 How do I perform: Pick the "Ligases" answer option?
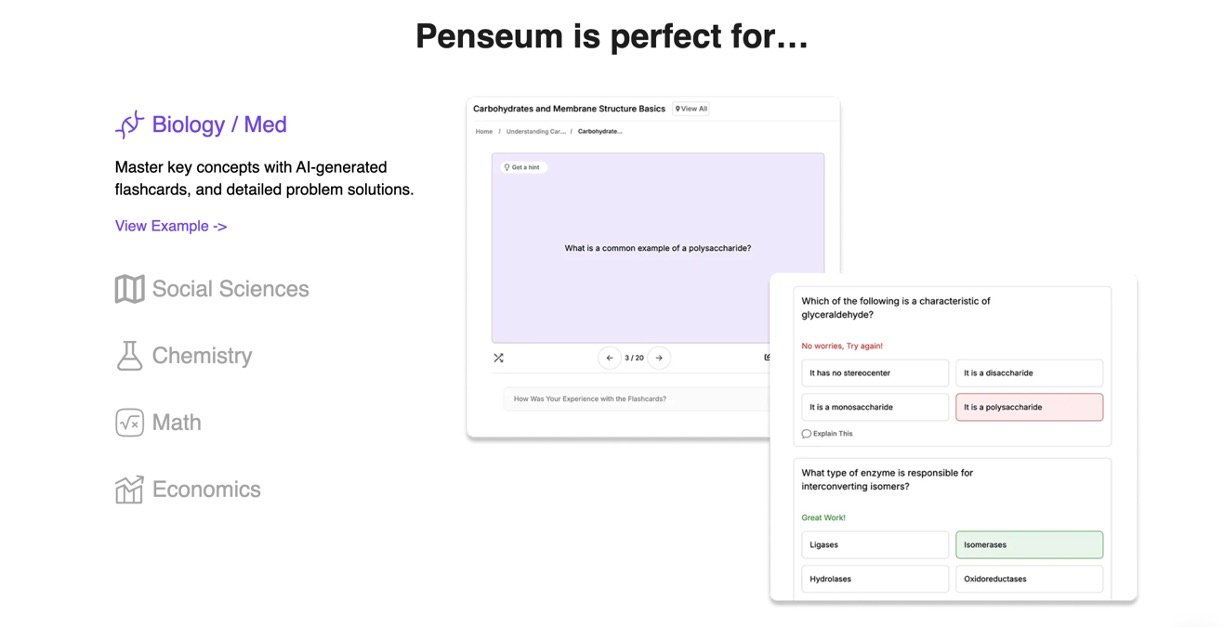875,545
